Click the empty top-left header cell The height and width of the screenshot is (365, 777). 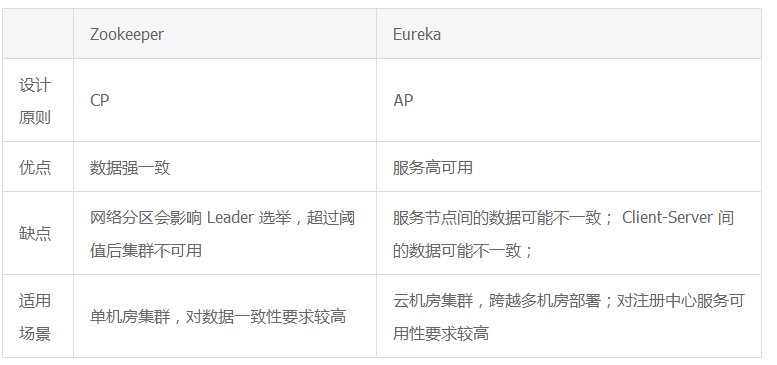pyautogui.click(x=38, y=34)
